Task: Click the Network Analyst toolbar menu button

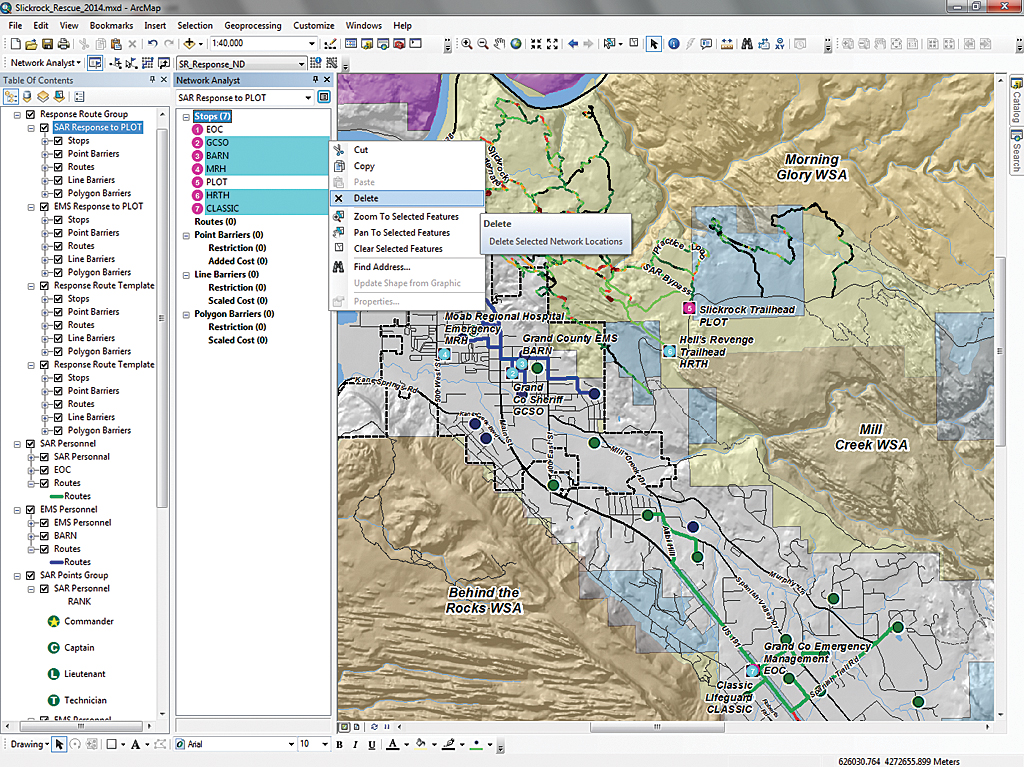Action: point(44,63)
